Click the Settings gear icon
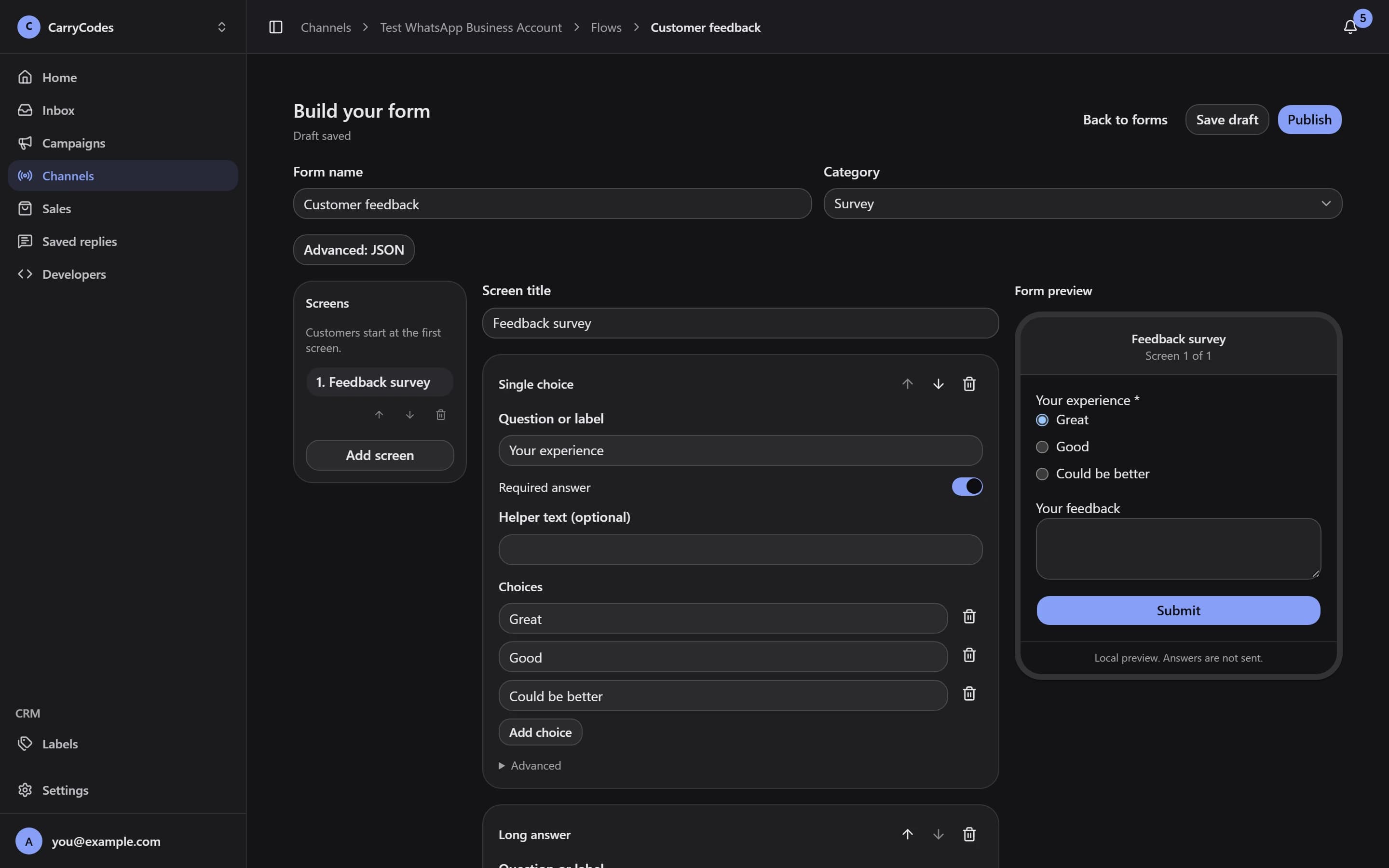Image resolution: width=1389 pixels, height=868 pixels. [x=25, y=790]
